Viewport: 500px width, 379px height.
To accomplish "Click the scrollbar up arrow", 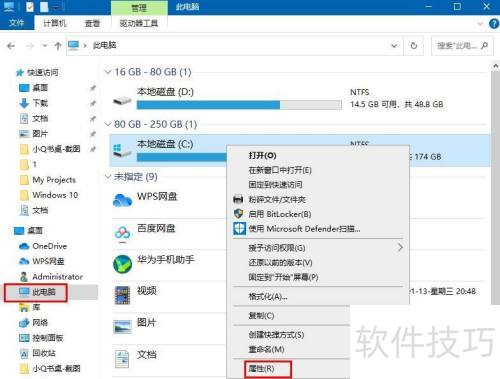I will [495, 66].
